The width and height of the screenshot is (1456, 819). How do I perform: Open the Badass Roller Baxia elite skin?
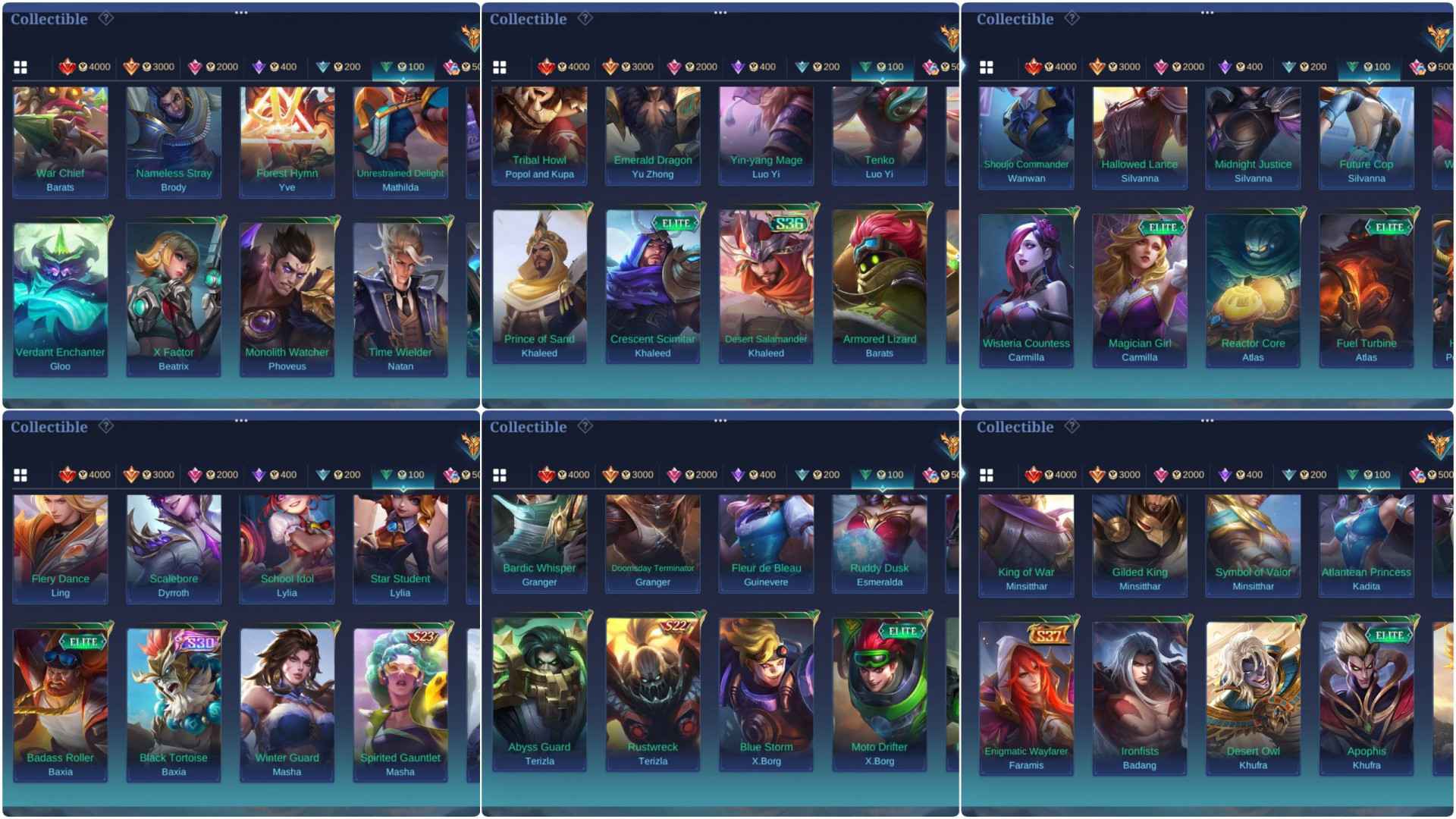pyautogui.click(x=61, y=704)
